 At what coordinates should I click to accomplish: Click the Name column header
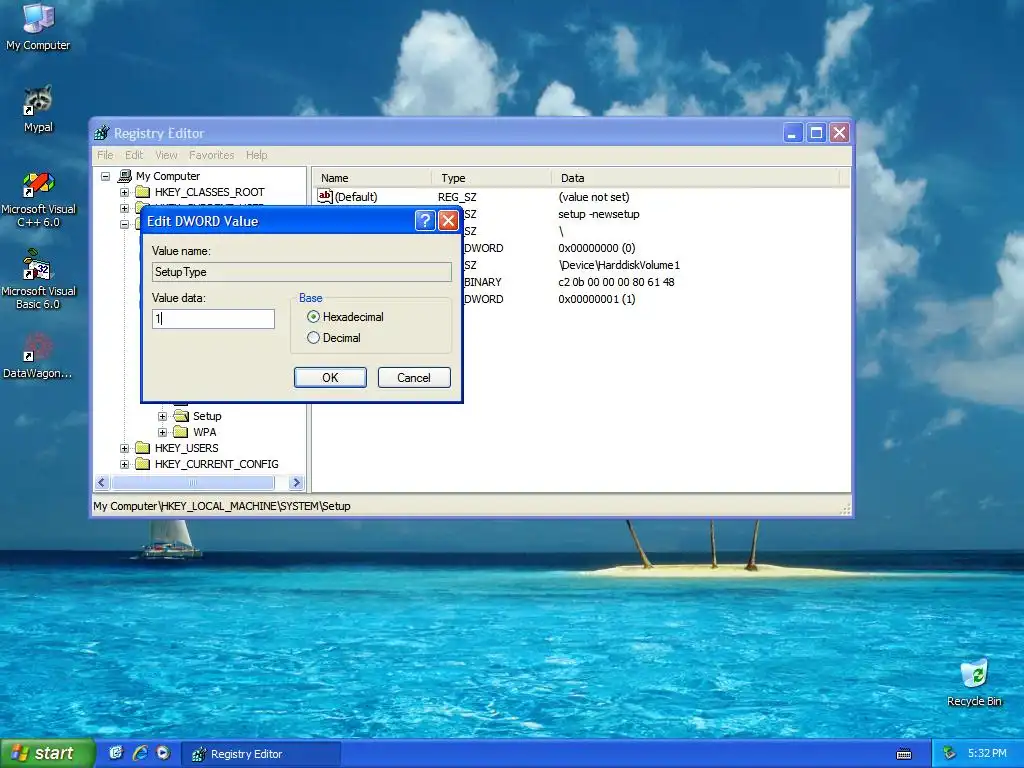[372, 178]
